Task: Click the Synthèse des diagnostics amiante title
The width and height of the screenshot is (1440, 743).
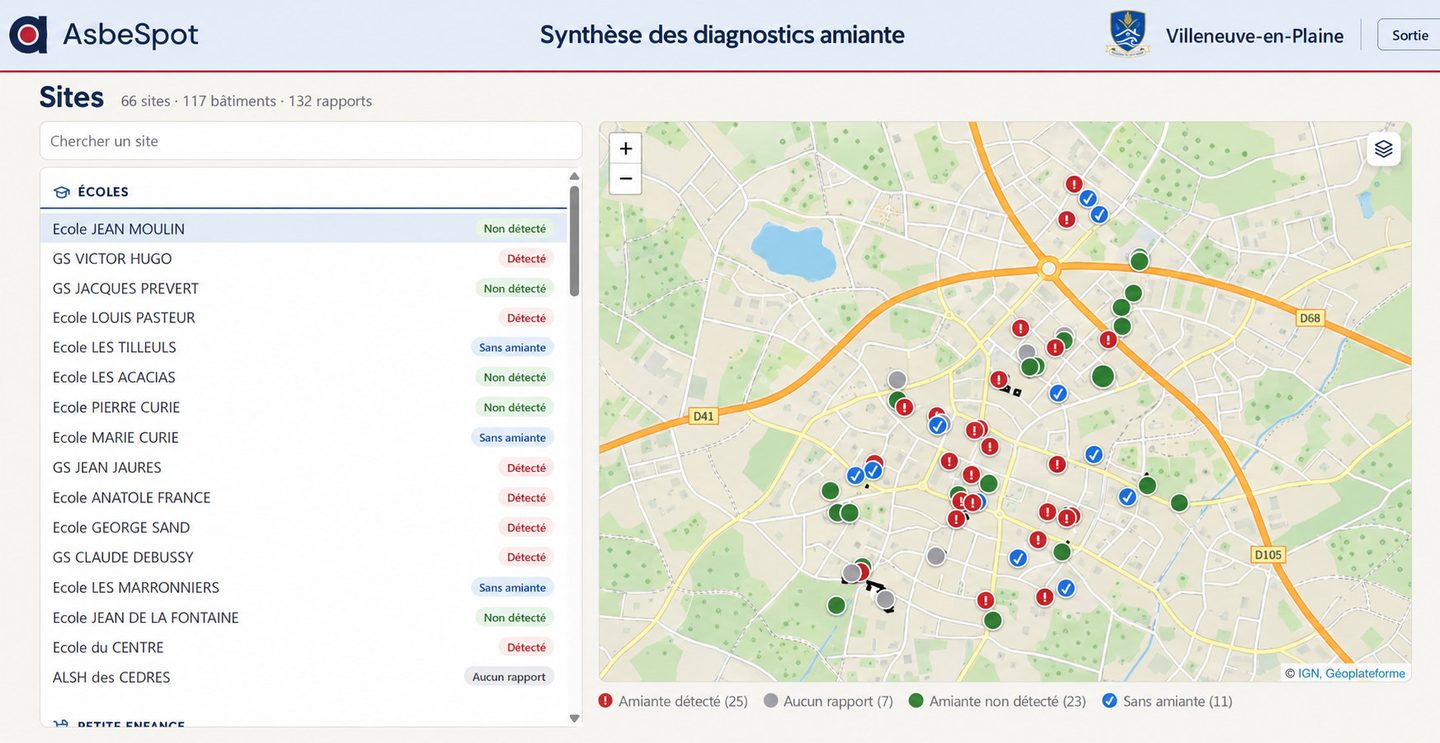Action: (x=722, y=35)
